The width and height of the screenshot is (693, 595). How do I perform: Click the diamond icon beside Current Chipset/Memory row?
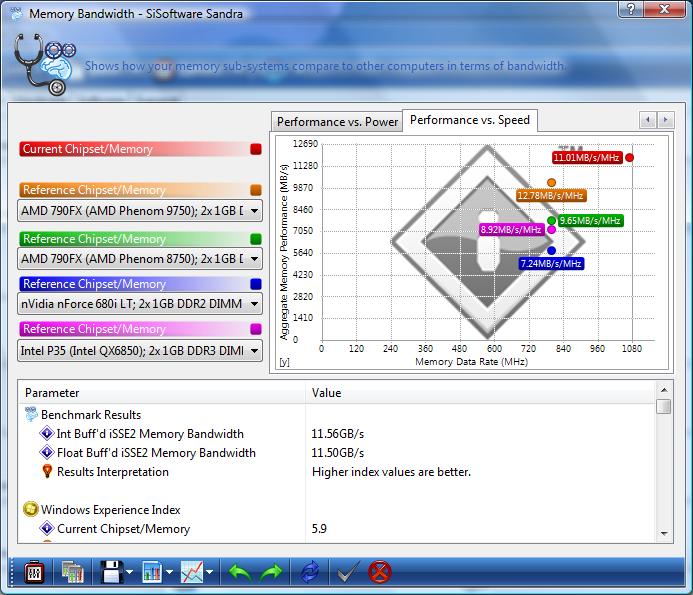pyautogui.click(x=47, y=528)
